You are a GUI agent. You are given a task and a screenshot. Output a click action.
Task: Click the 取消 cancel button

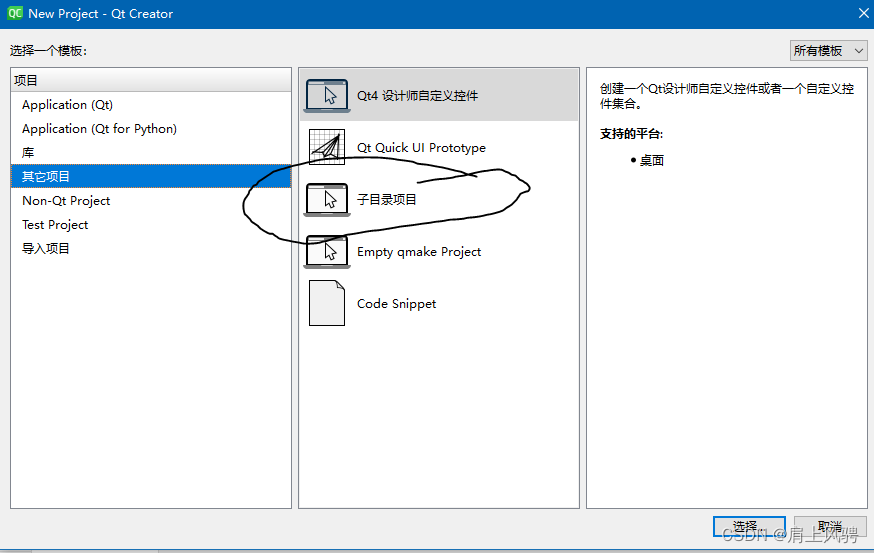[830, 526]
